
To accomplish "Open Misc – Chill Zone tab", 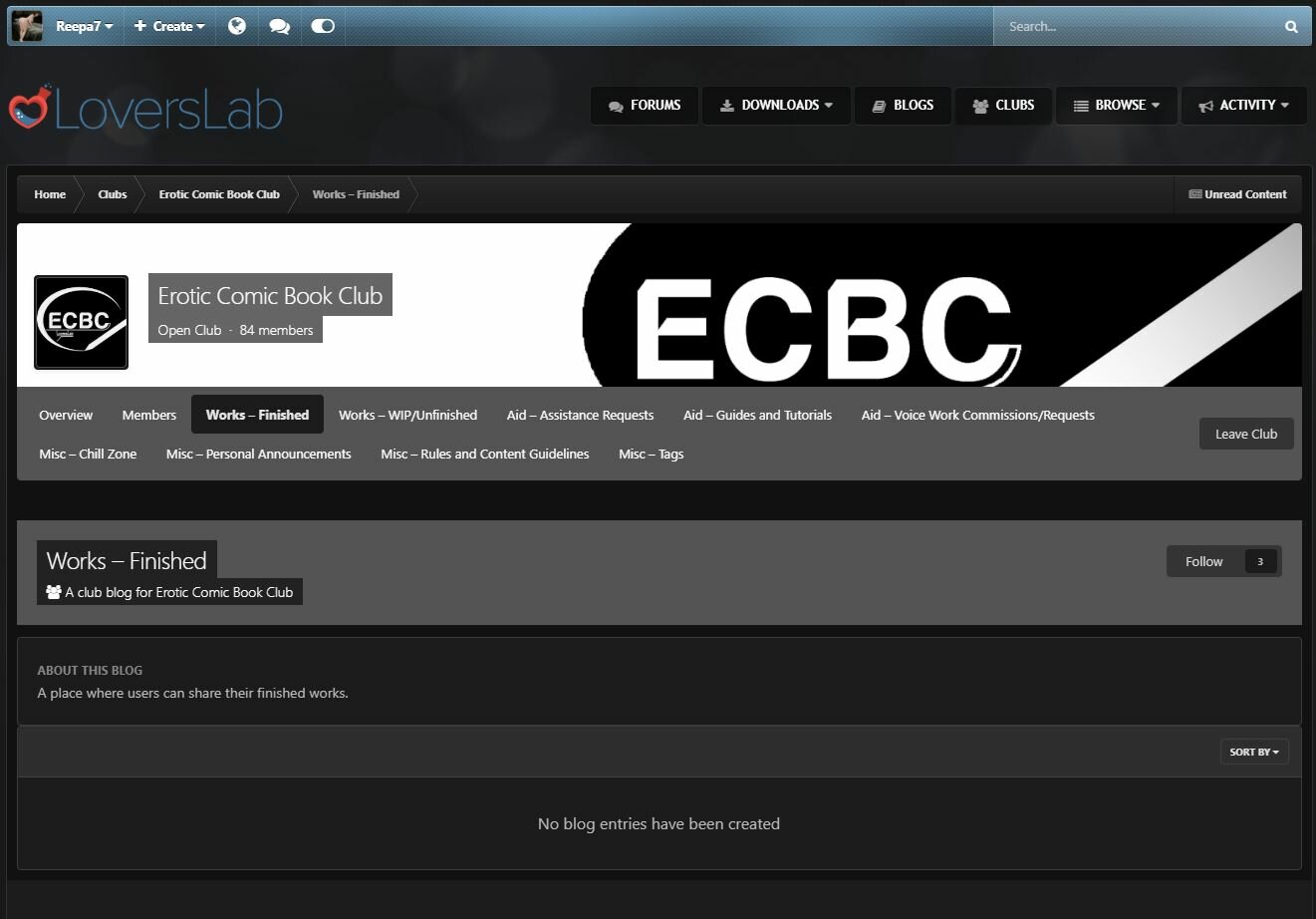I will pyautogui.click(x=88, y=454).
